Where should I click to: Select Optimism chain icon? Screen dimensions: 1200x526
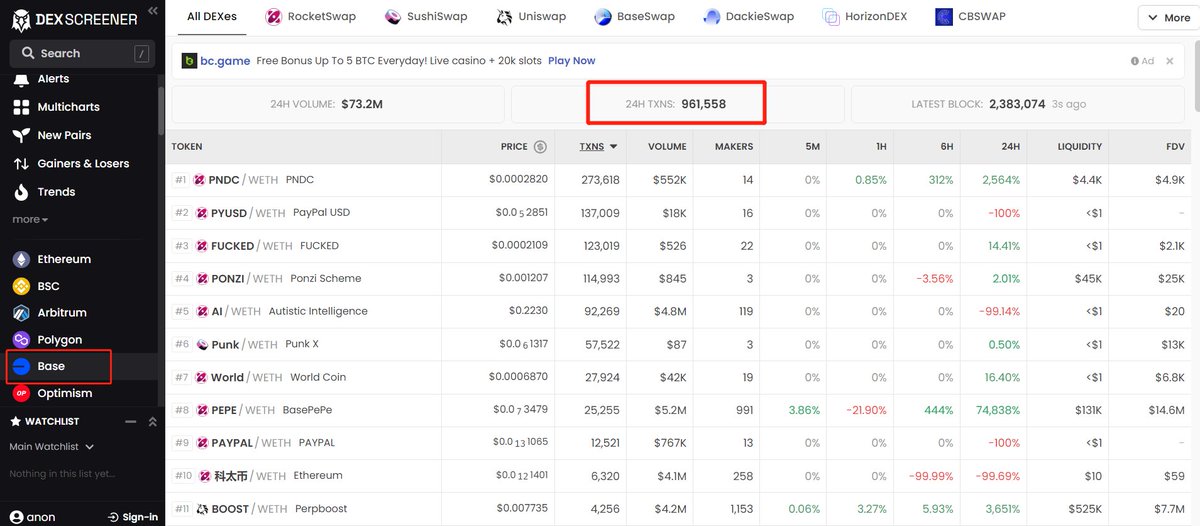point(21,393)
